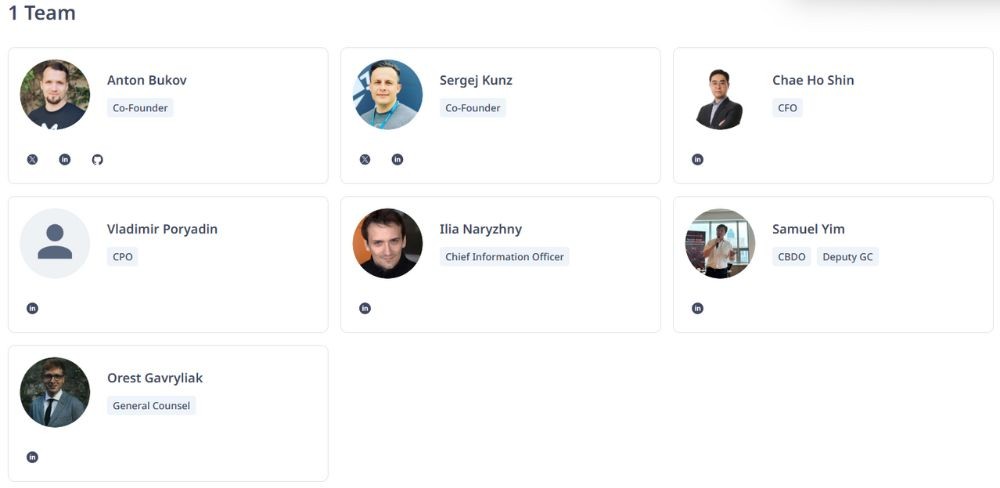
Task: Open Anton Bukov's GitHub icon
Action: (x=97, y=160)
